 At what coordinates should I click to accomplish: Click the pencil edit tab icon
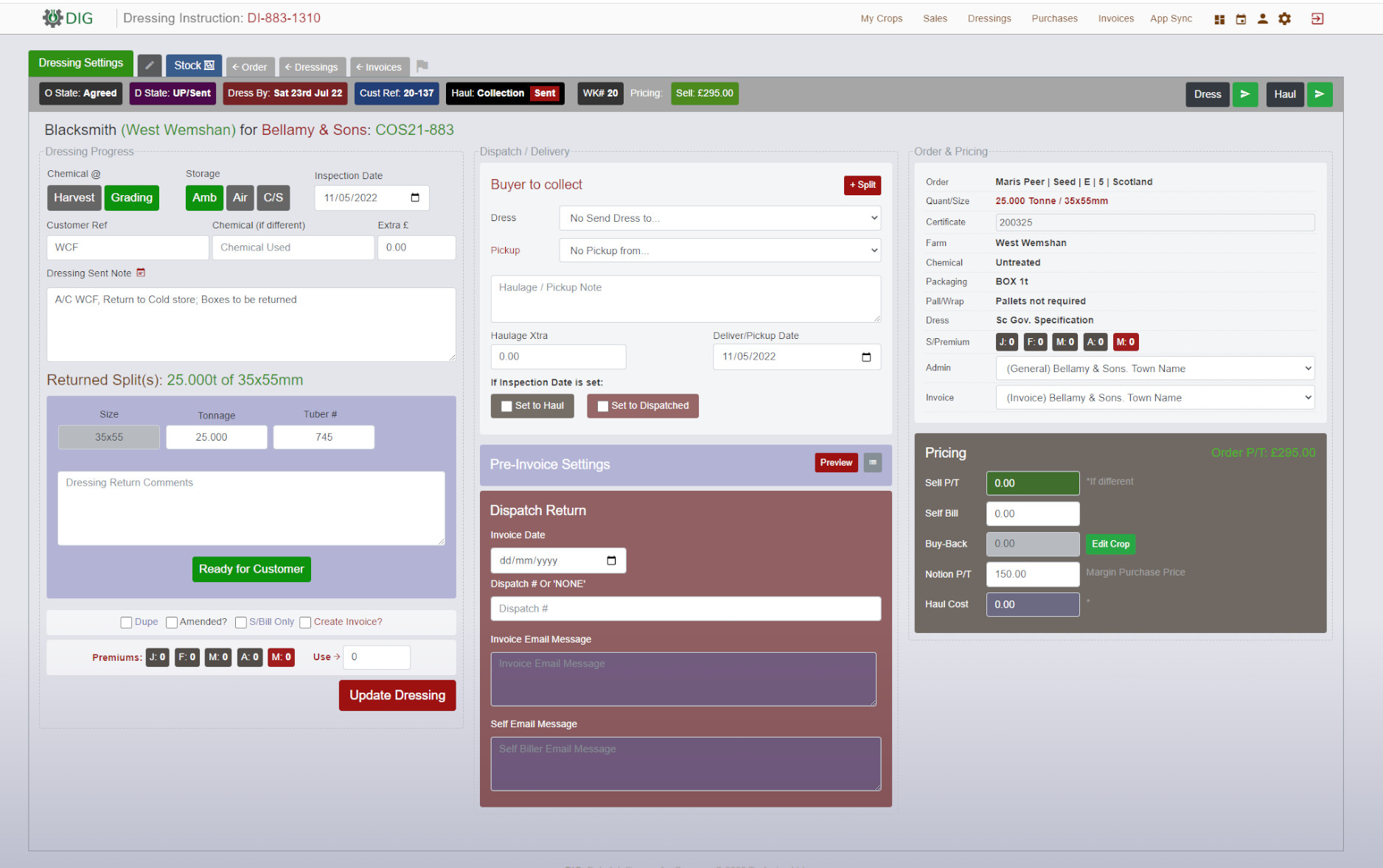coord(150,66)
